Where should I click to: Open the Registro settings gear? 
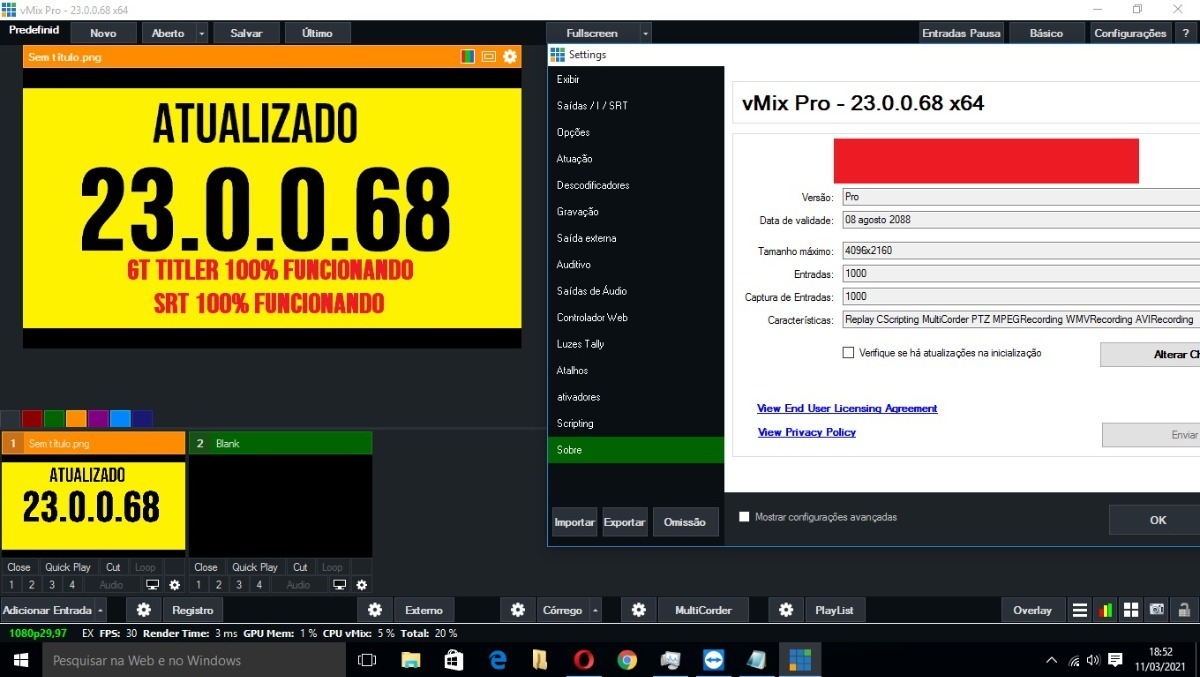coord(144,610)
